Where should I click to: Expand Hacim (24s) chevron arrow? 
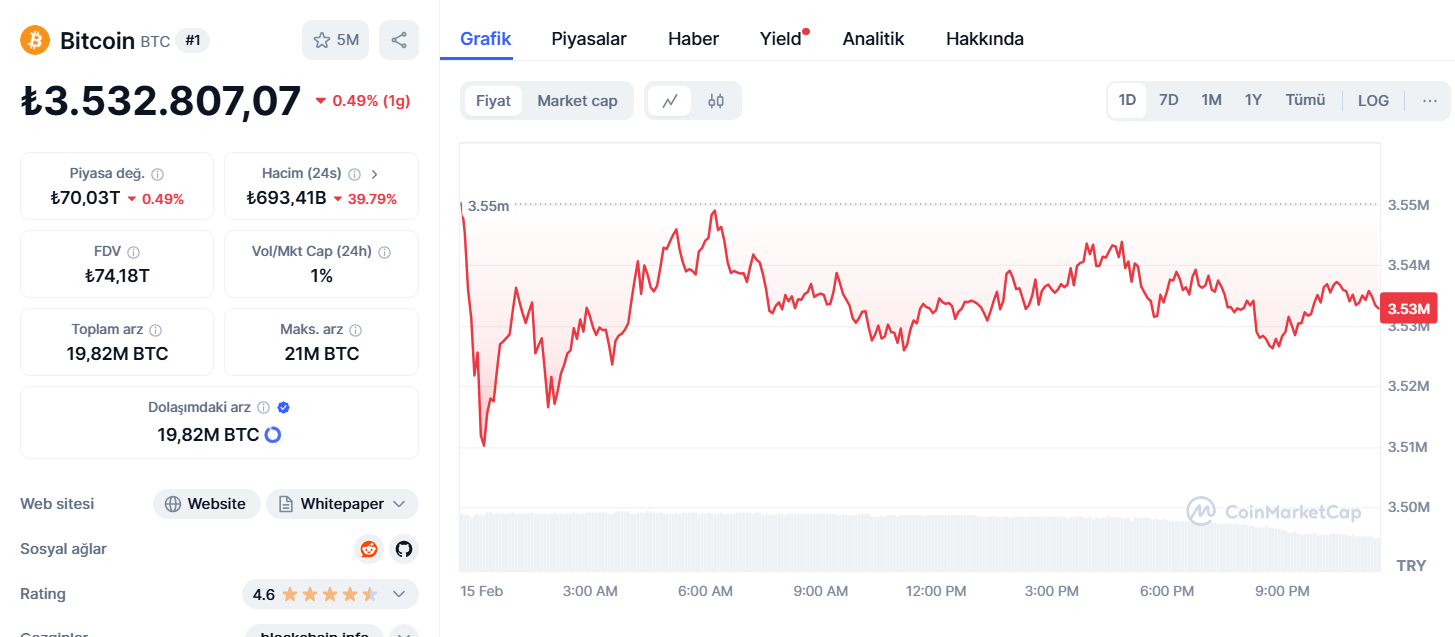[374, 174]
